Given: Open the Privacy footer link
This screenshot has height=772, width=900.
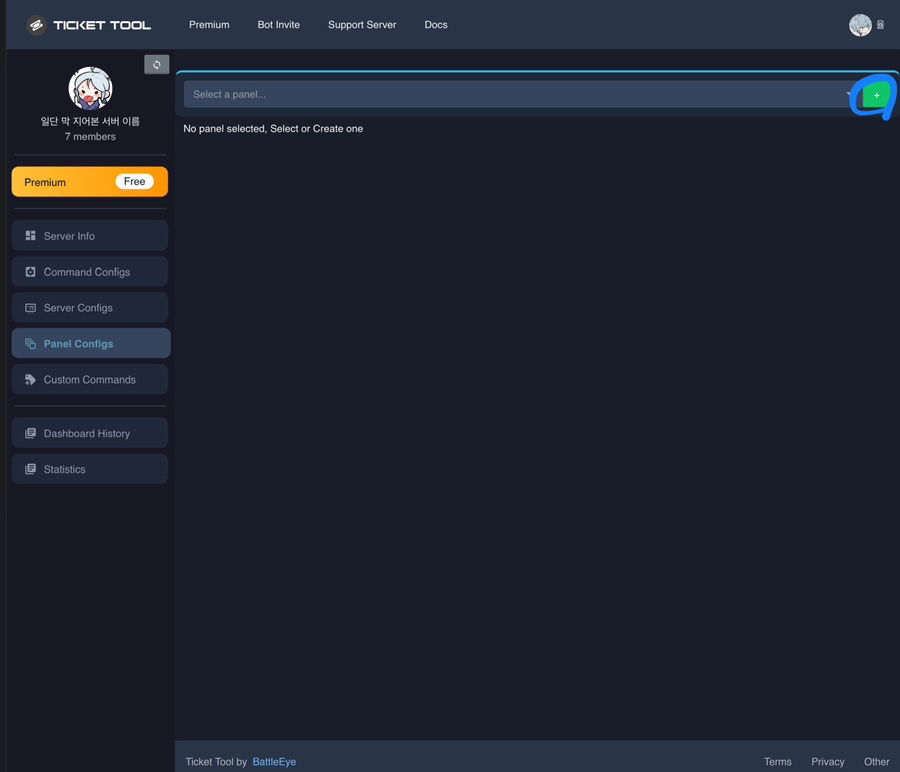Looking at the screenshot, I should point(827,762).
